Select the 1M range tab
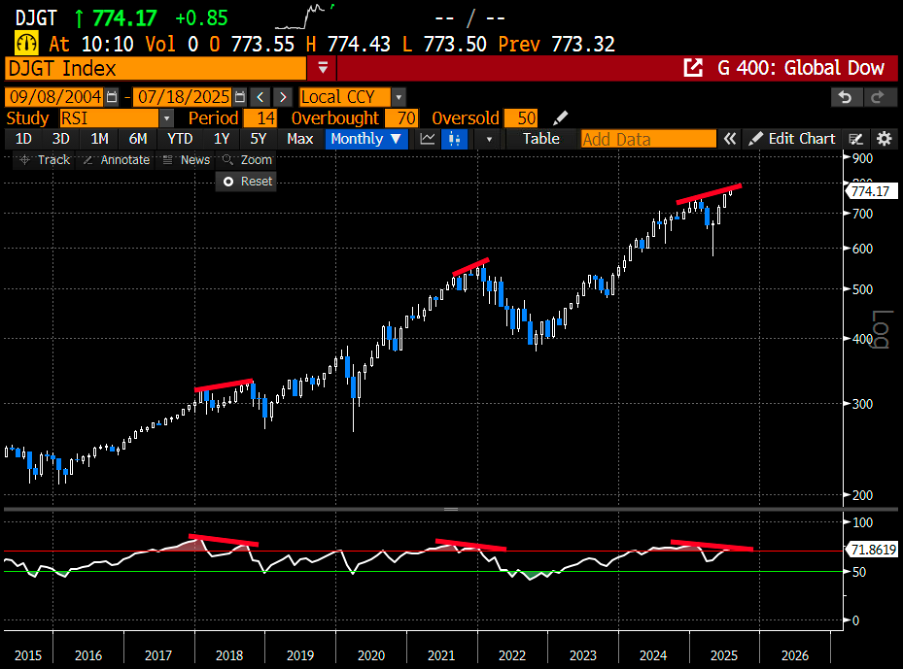This screenshot has height=670, width=904. click(x=99, y=139)
